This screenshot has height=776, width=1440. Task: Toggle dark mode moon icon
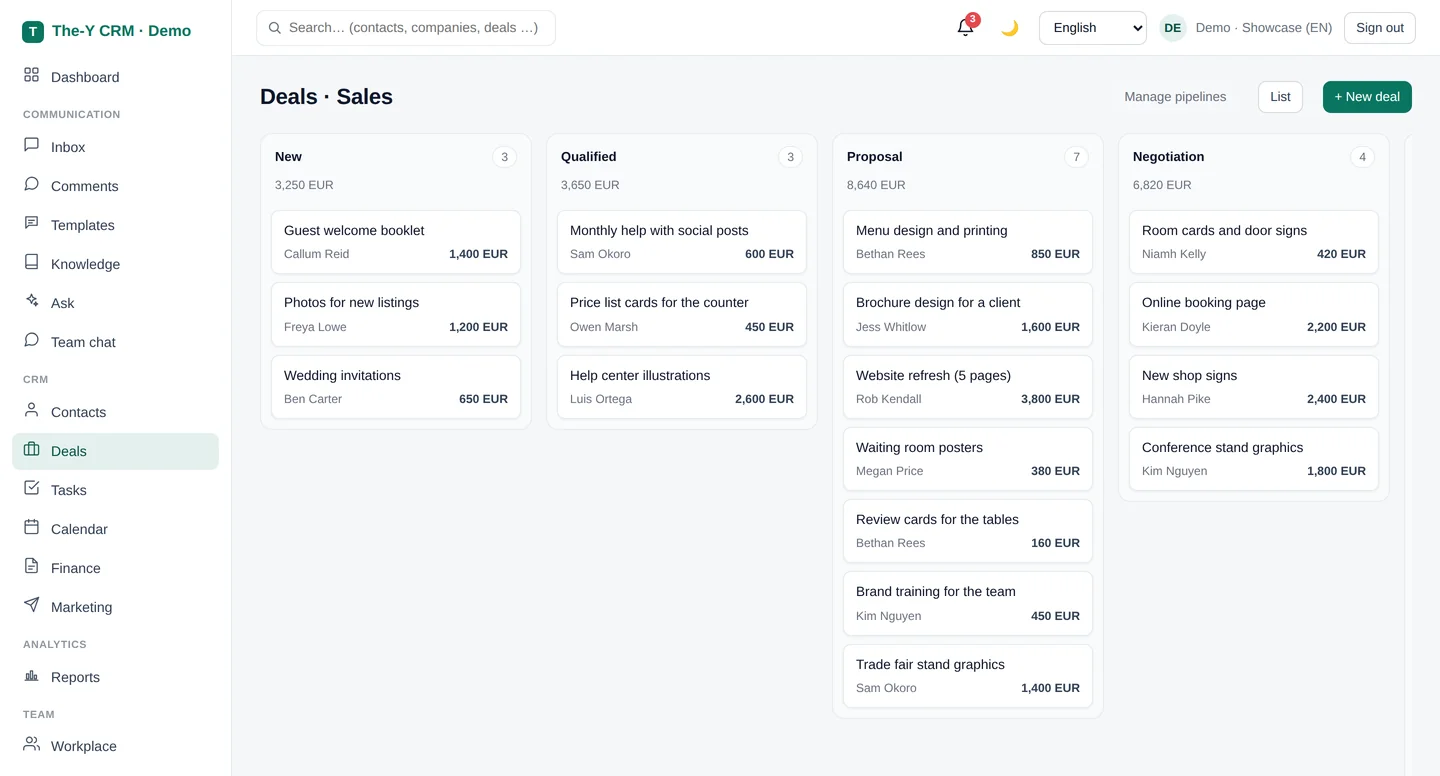1010,28
